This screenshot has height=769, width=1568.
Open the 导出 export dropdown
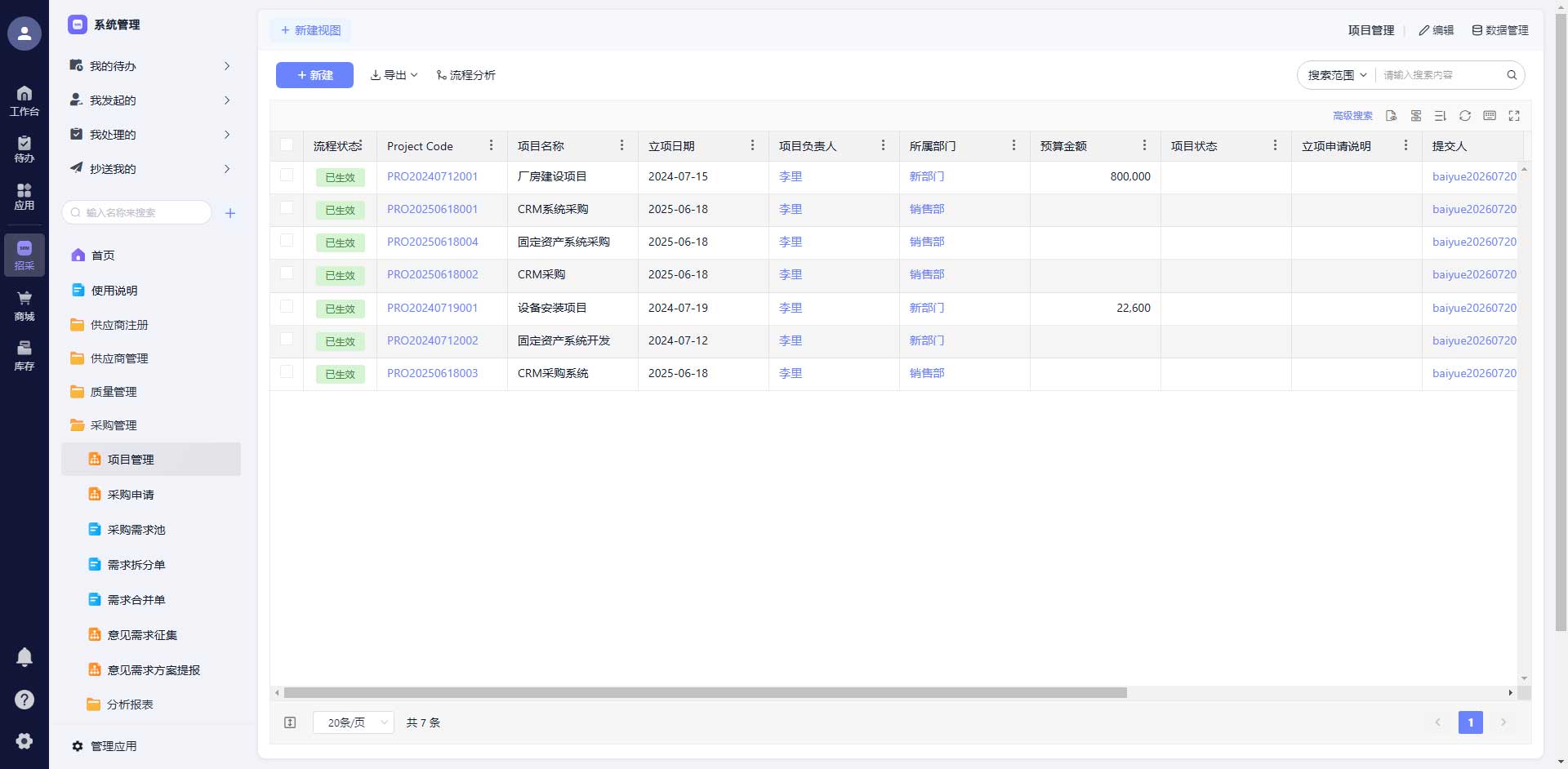click(x=394, y=75)
